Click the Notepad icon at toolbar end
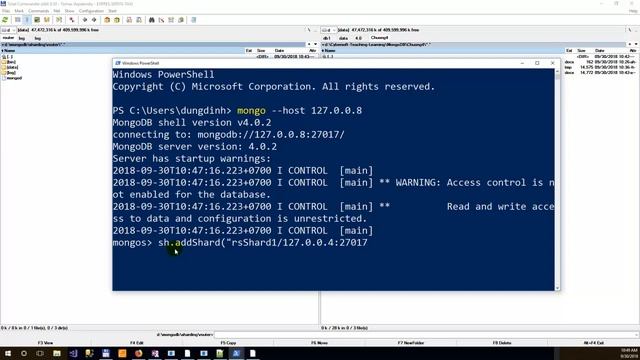This screenshot has width=640, height=360. (x=193, y=20)
